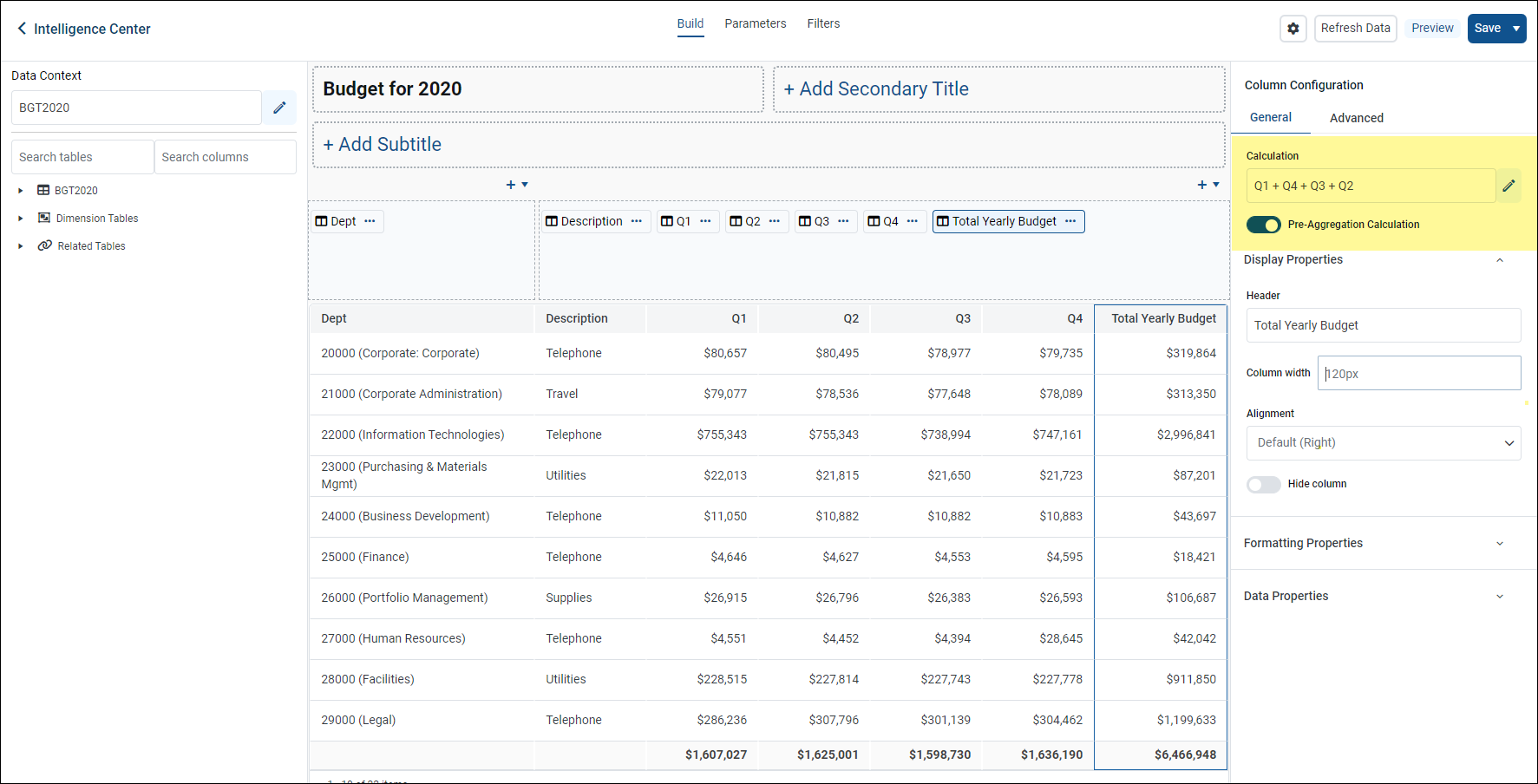
Task: Expand the BGT2020 table tree node
Action: tap(21, 191)
